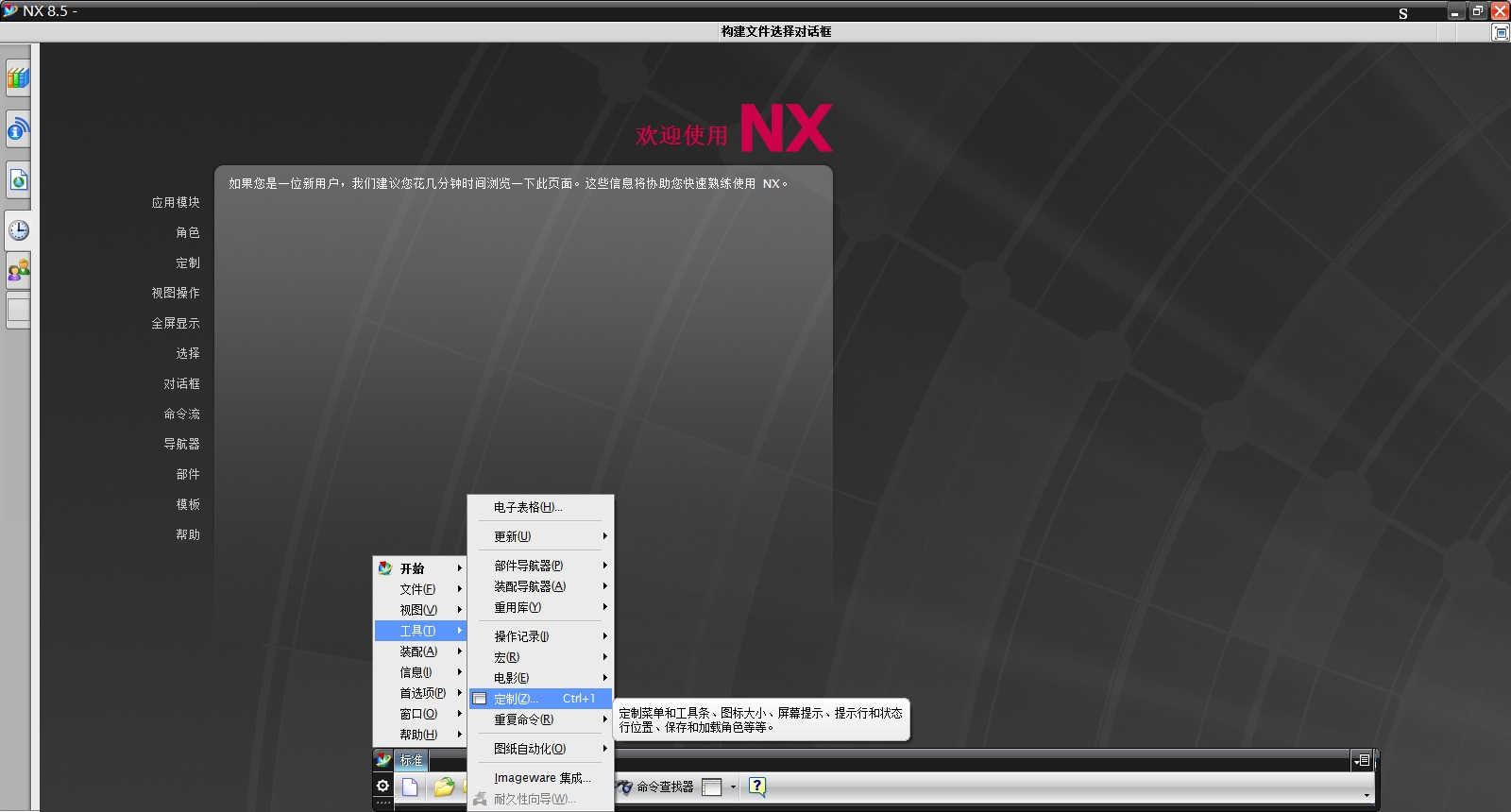Click the fullscreen window icon in toolbar
This screenshot has height=812, width=1511.
712,787
